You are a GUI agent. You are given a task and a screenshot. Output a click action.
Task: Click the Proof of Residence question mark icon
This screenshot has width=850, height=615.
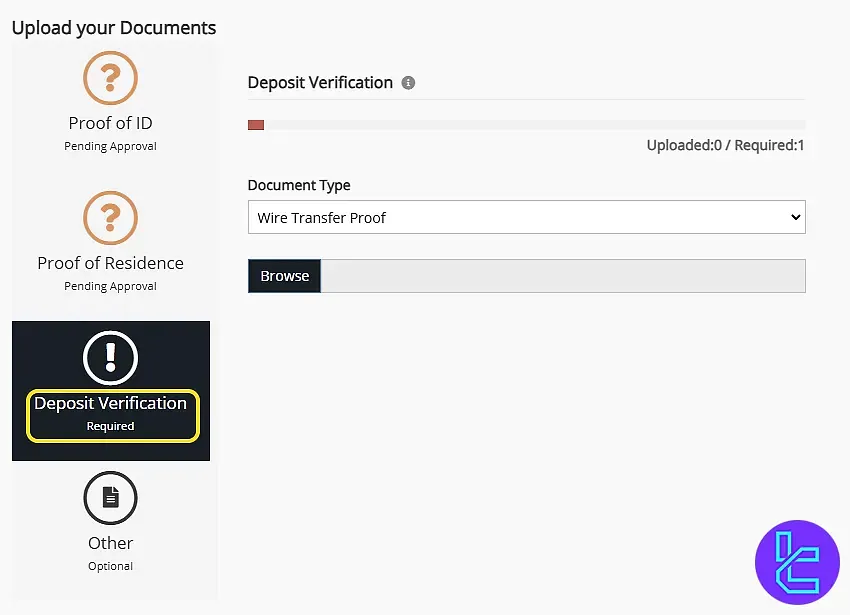click(x=110, y=217)
